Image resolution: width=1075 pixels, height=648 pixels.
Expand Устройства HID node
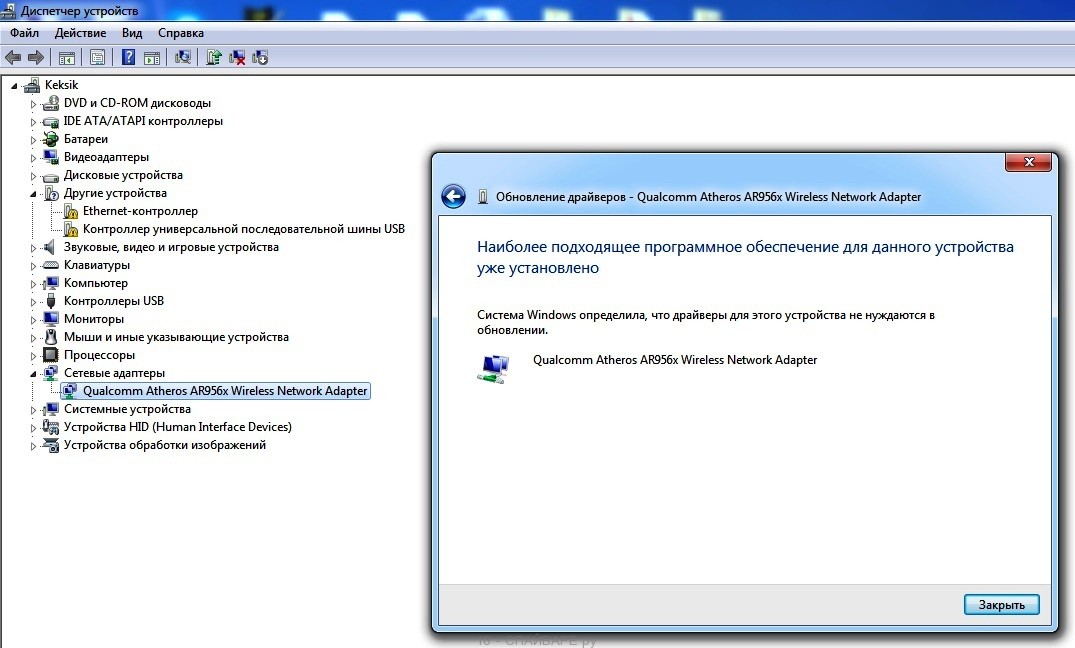tap(33, 428)
